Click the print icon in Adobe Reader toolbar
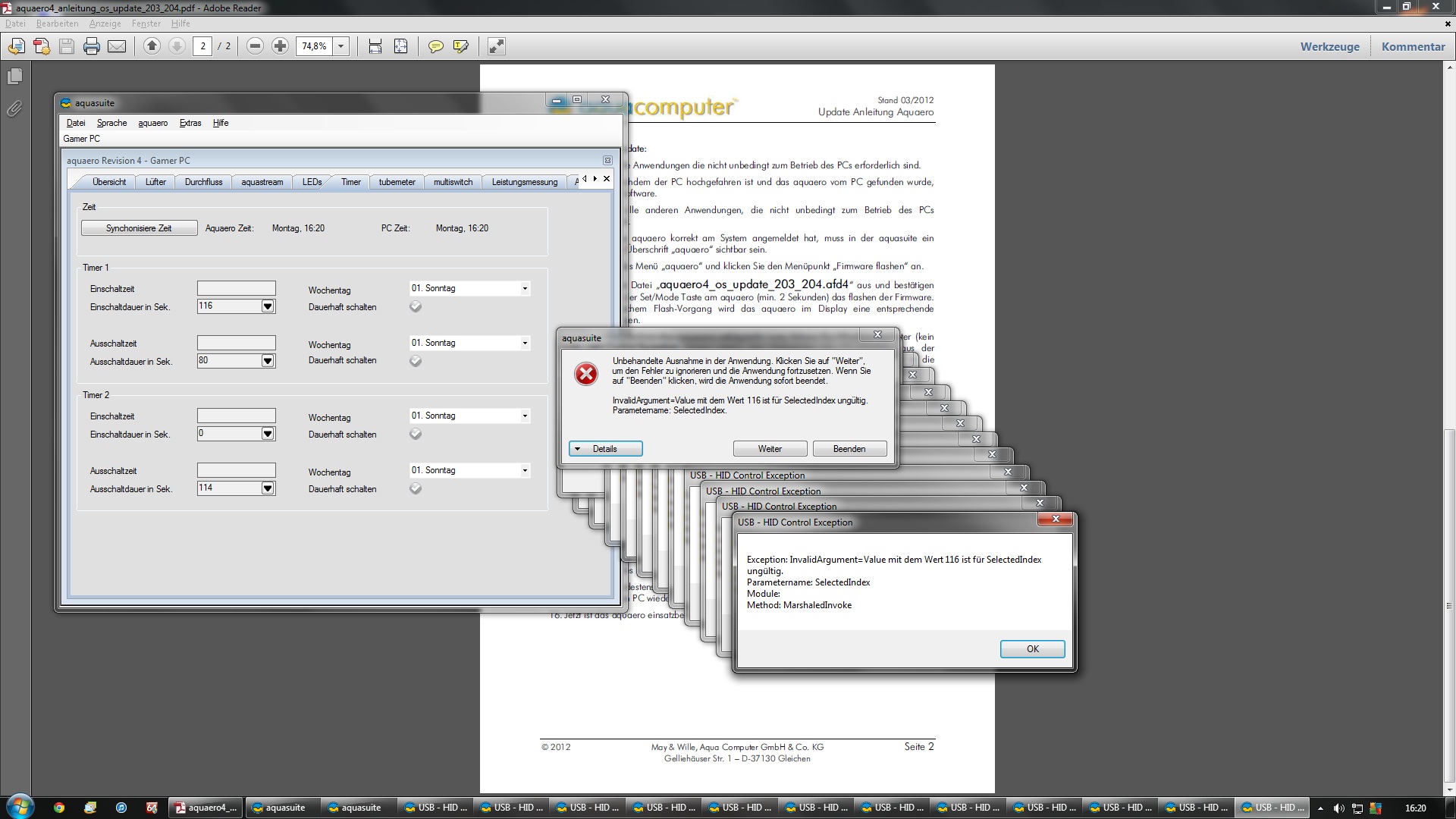 click(92, 46)
